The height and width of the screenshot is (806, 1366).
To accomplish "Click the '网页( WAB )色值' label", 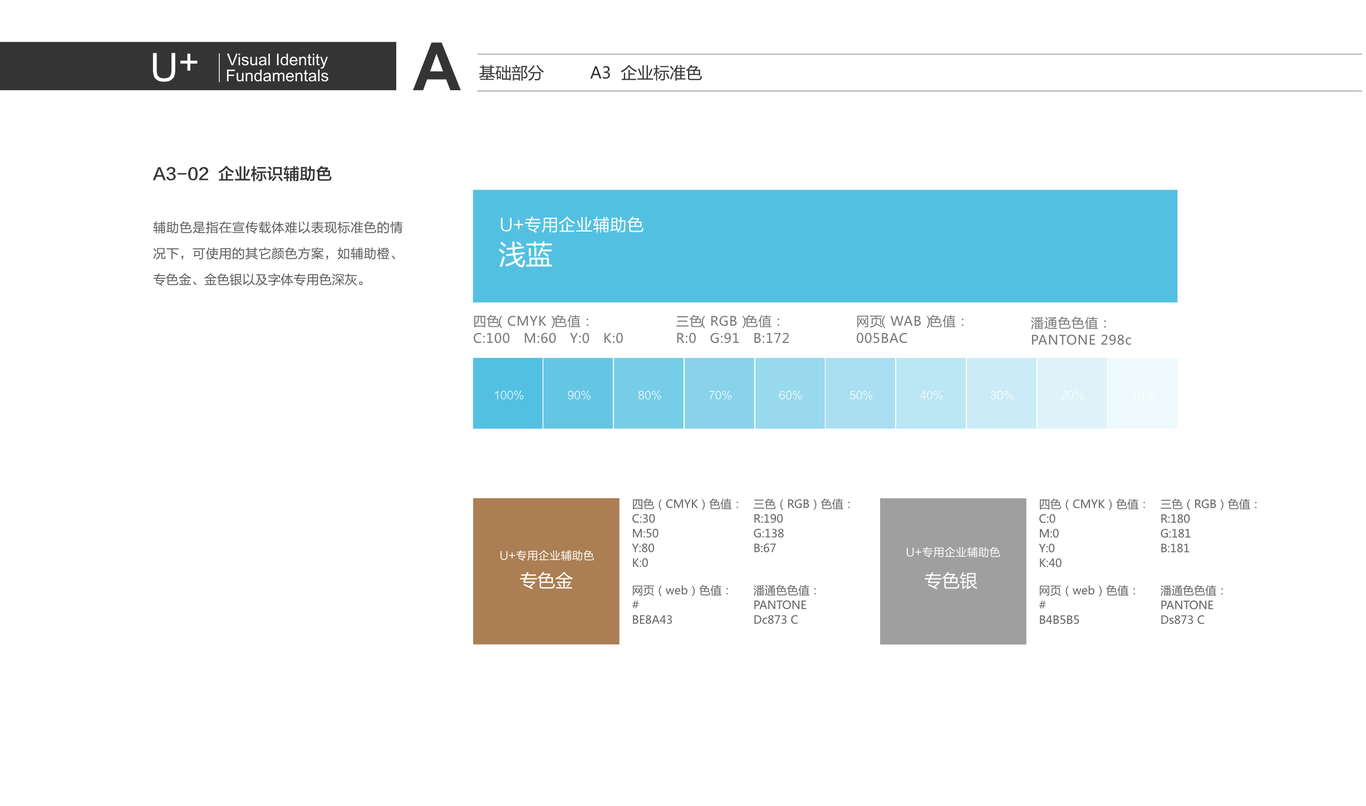I will click(x=911, y=321).
